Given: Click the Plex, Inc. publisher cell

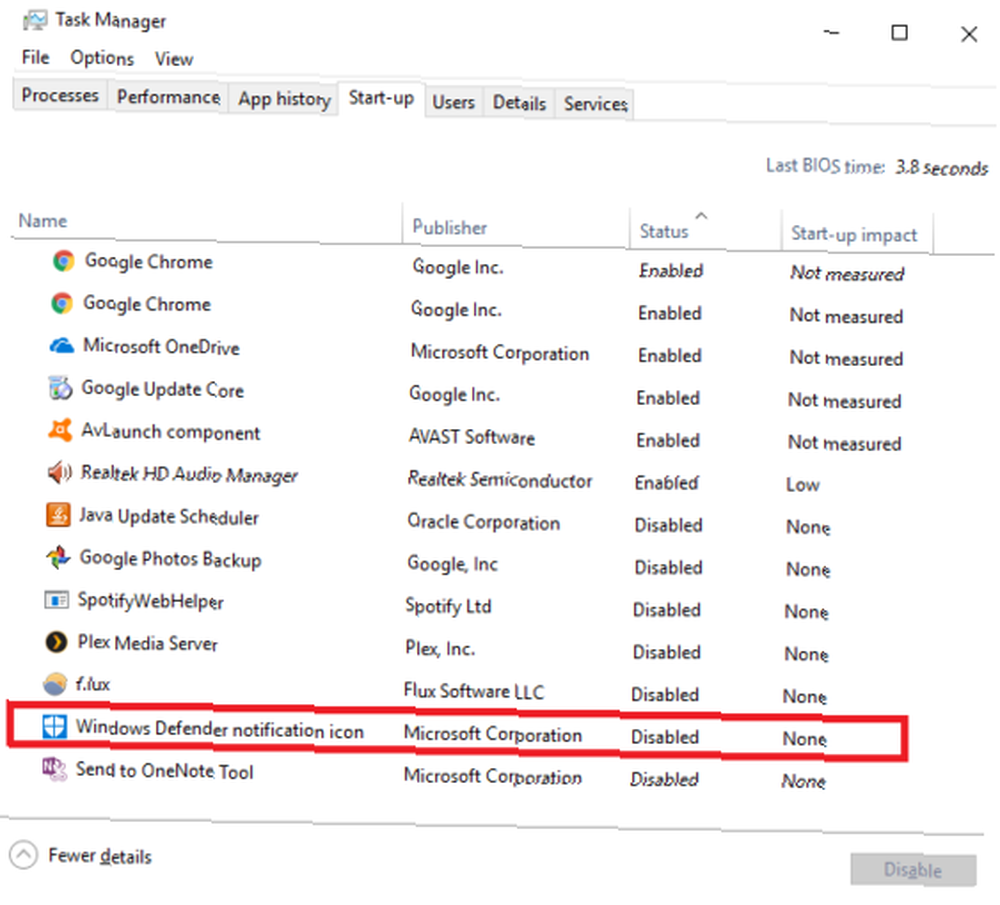Looking at the screenshot, I should pos(440,649).
